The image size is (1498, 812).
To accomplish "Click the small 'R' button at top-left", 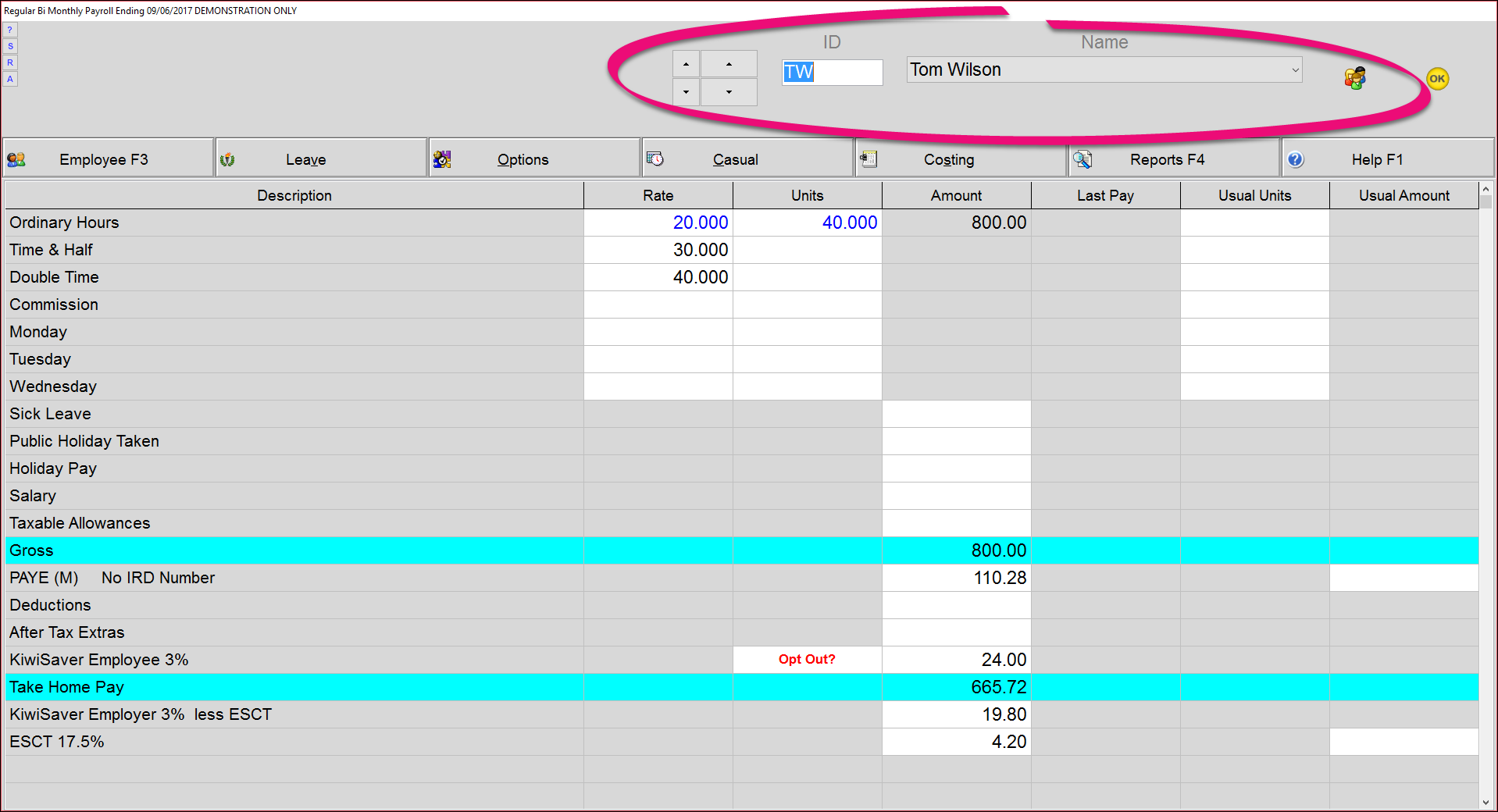I will tap(10, 62).
